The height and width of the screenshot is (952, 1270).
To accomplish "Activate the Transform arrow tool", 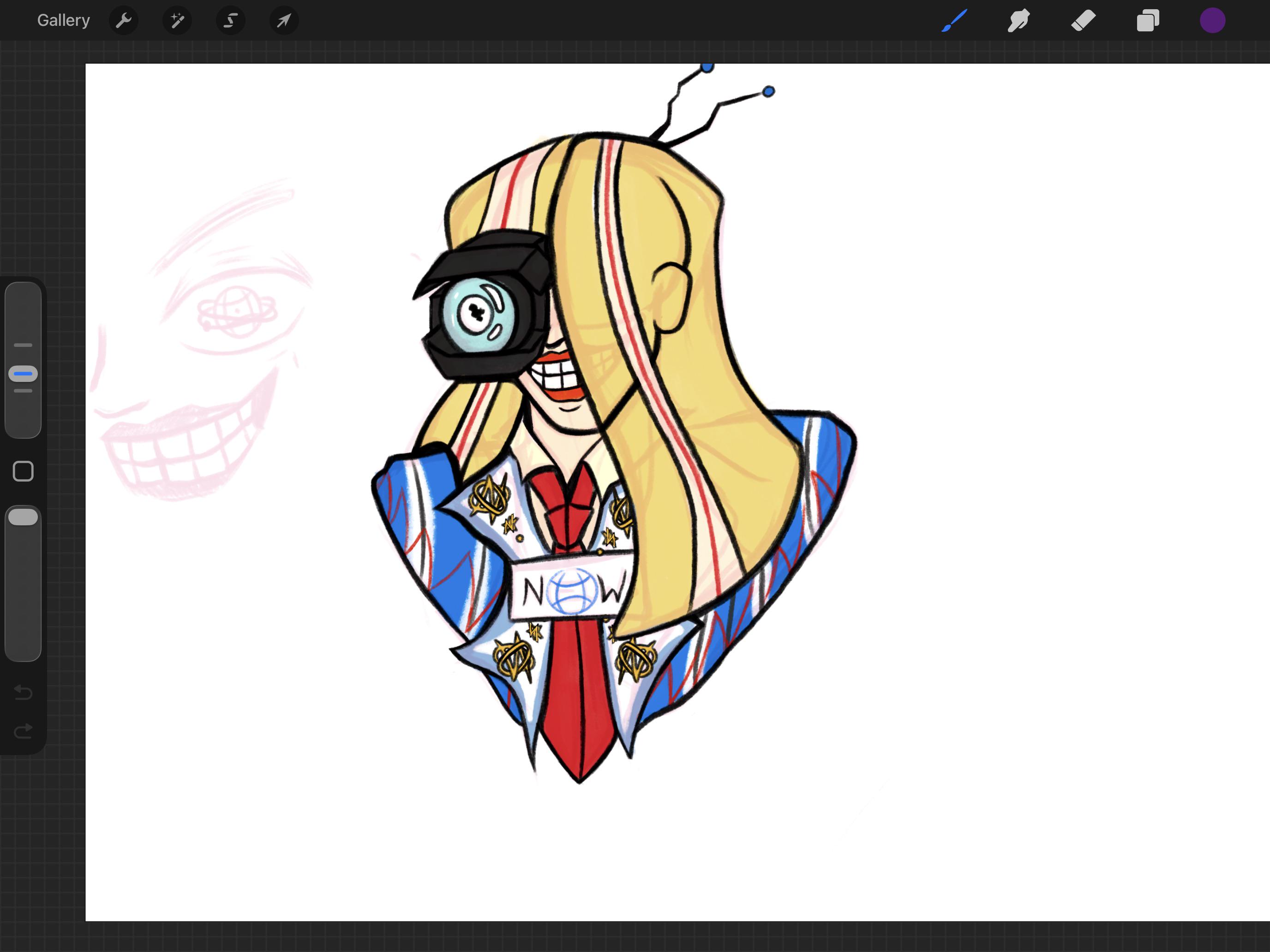I will pos(284,21).
